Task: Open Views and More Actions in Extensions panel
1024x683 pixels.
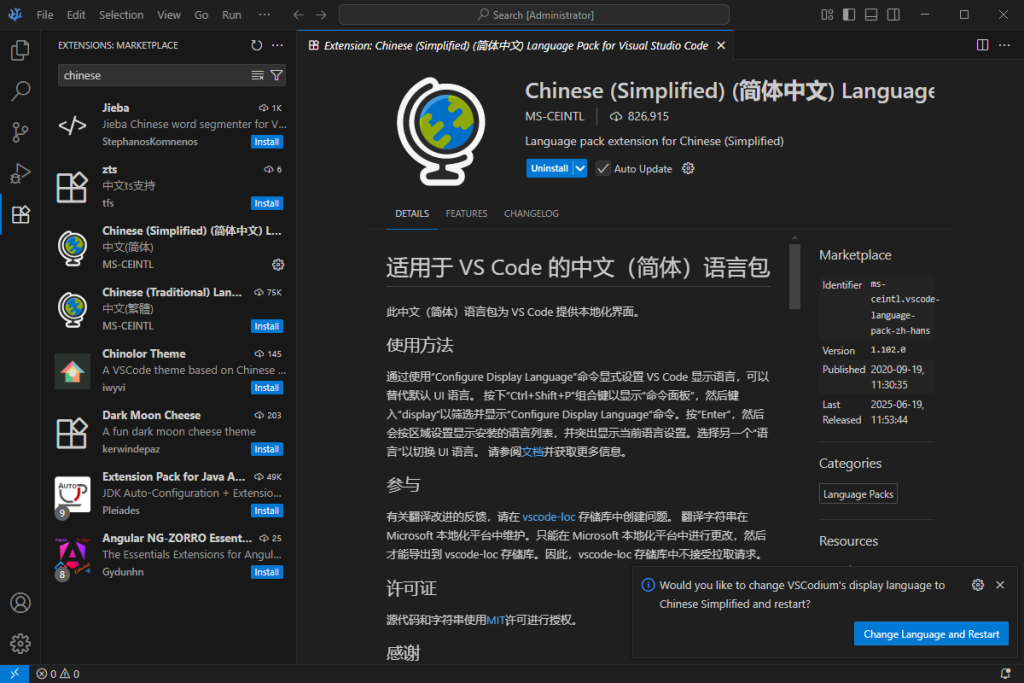Action: tap(278, 45)
